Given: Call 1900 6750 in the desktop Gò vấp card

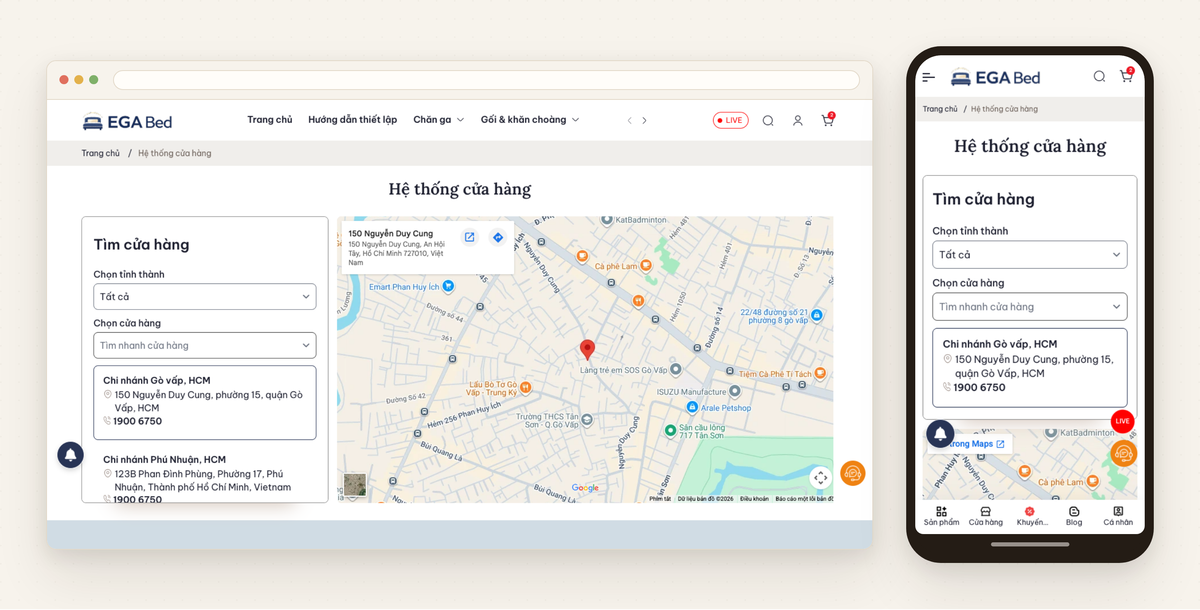Looking at the screenshot, I should point(137,421).
